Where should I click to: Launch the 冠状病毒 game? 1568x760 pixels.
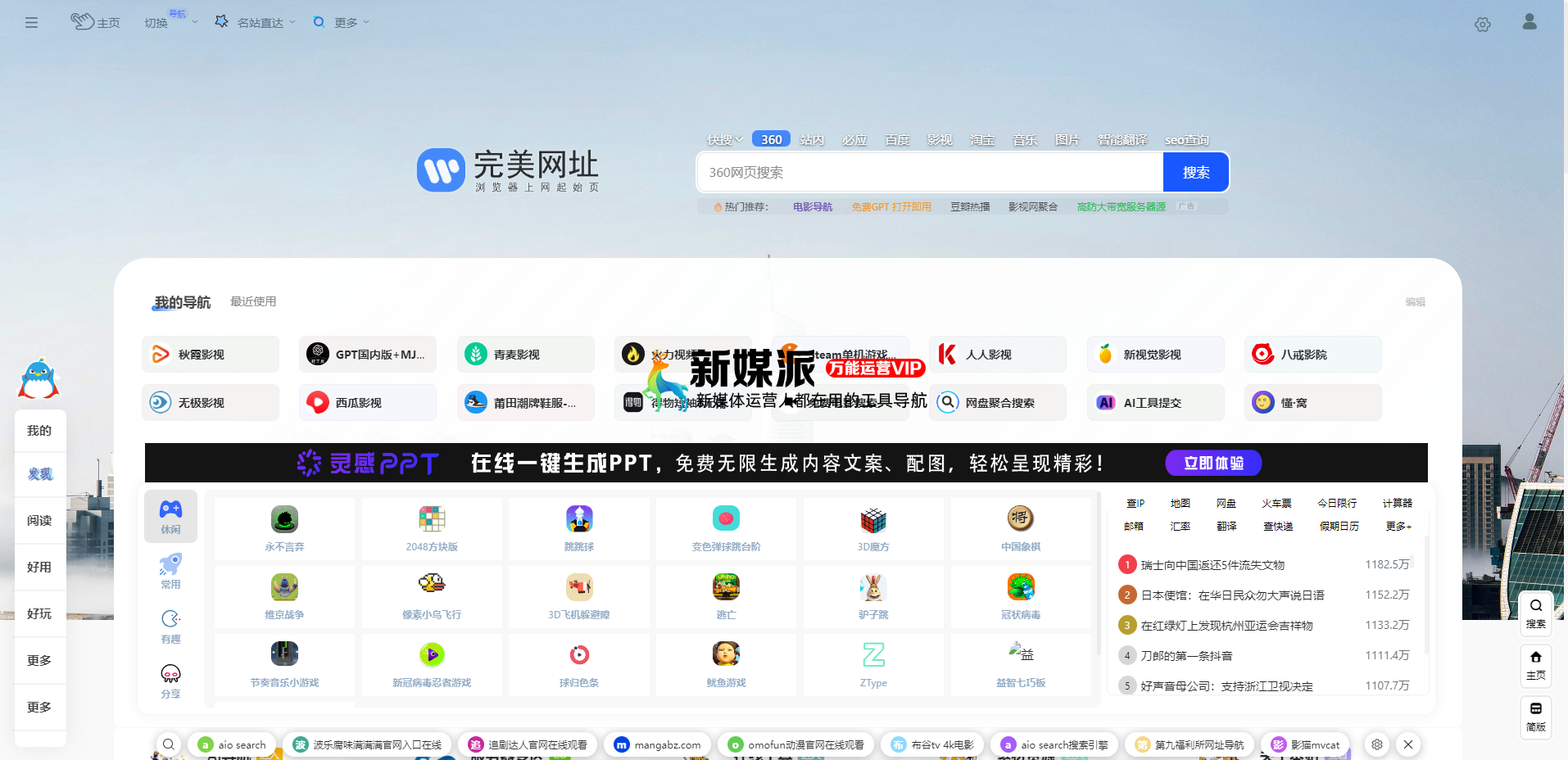pyautogui.click(x=1021, y=597)
